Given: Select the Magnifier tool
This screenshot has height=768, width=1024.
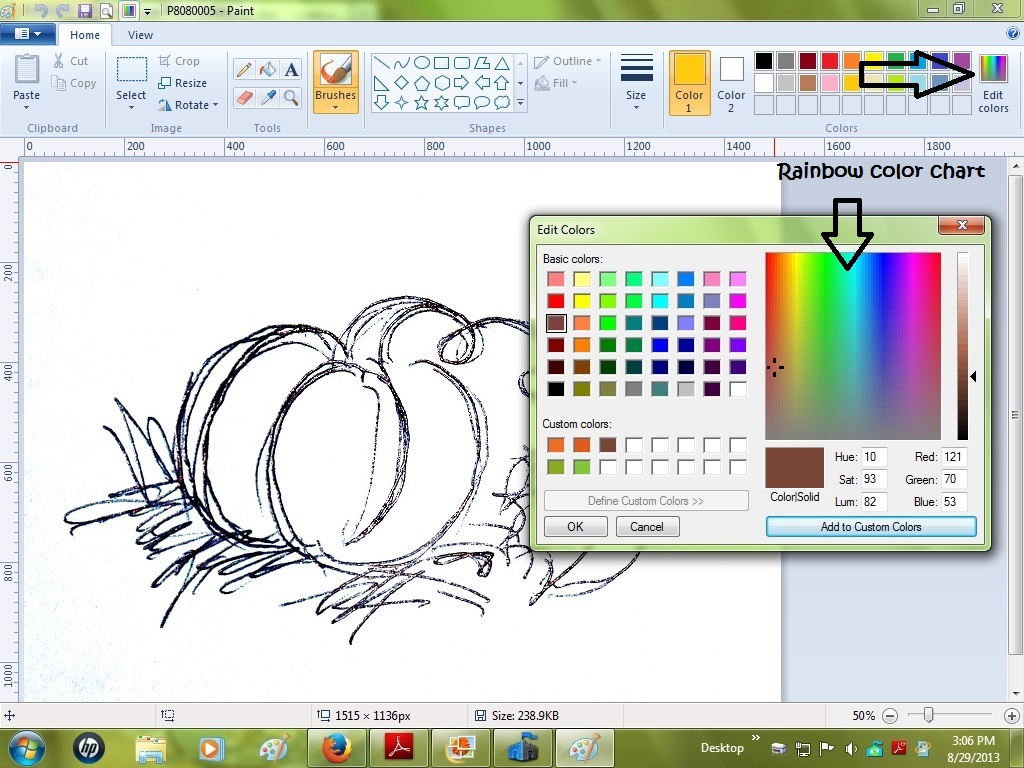Looking at the screenshot, I should click(x=290, y=97).
